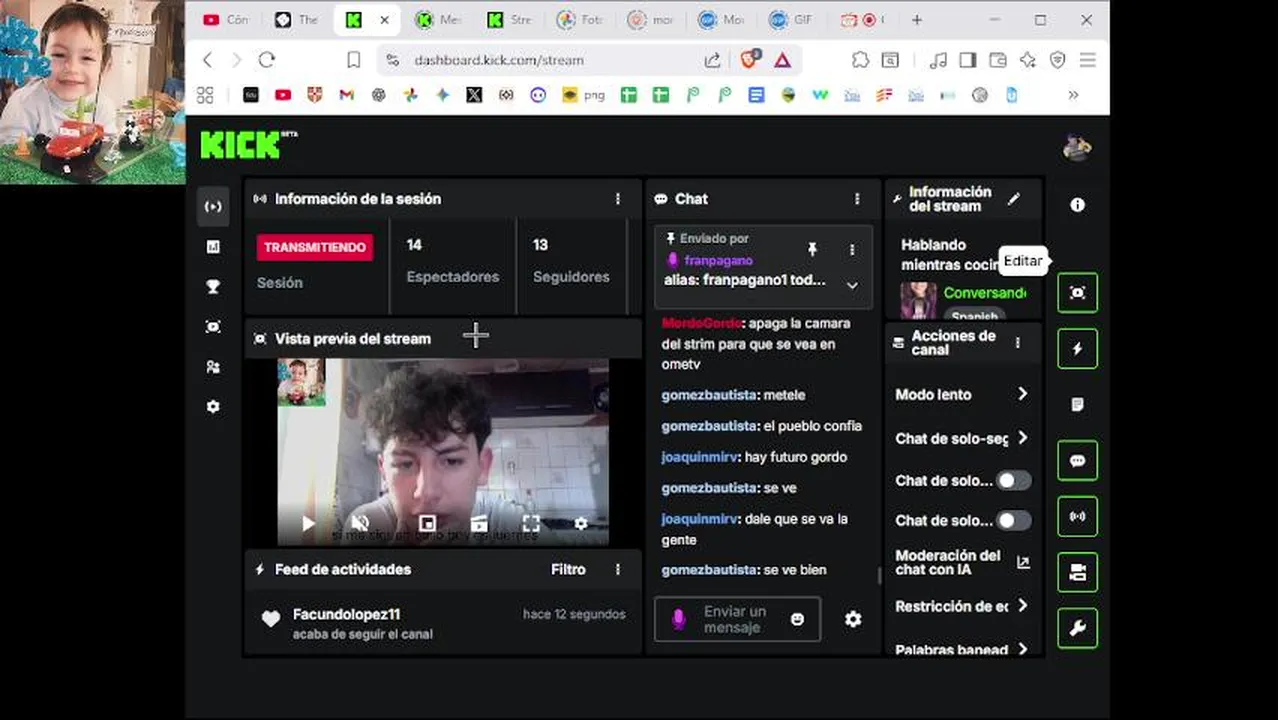Viewport: 1278px width, 720px height.
Task: Open the browser extensions puzzle icon
Action: 860,60
